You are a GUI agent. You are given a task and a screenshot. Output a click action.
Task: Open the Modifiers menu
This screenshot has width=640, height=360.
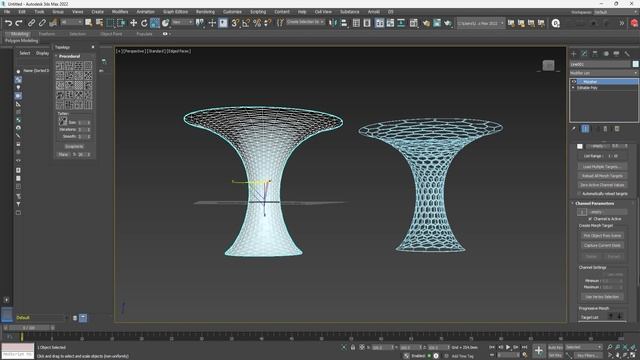[x=120, y=12]
